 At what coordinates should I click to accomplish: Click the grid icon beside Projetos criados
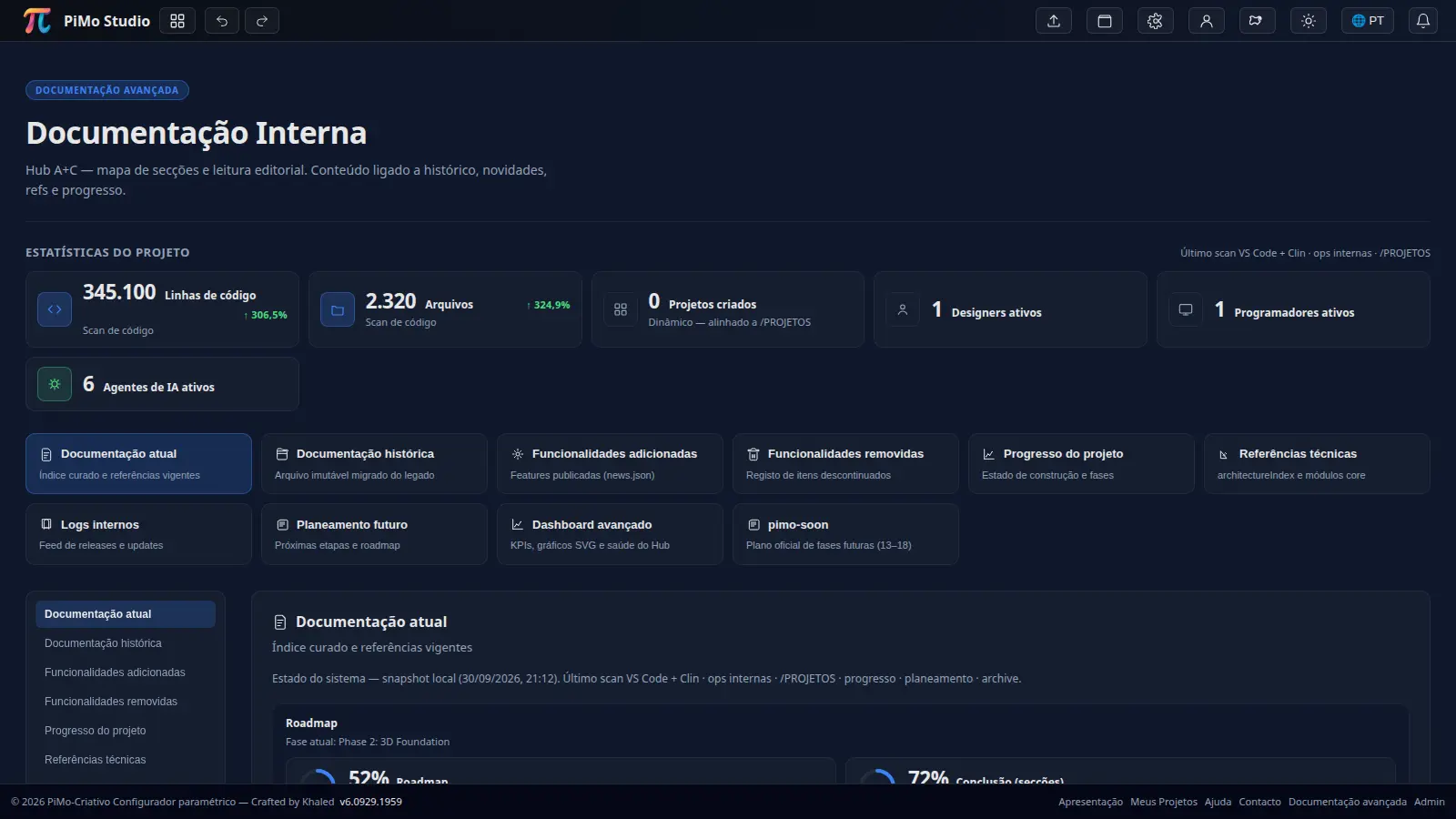pos(621,310)
